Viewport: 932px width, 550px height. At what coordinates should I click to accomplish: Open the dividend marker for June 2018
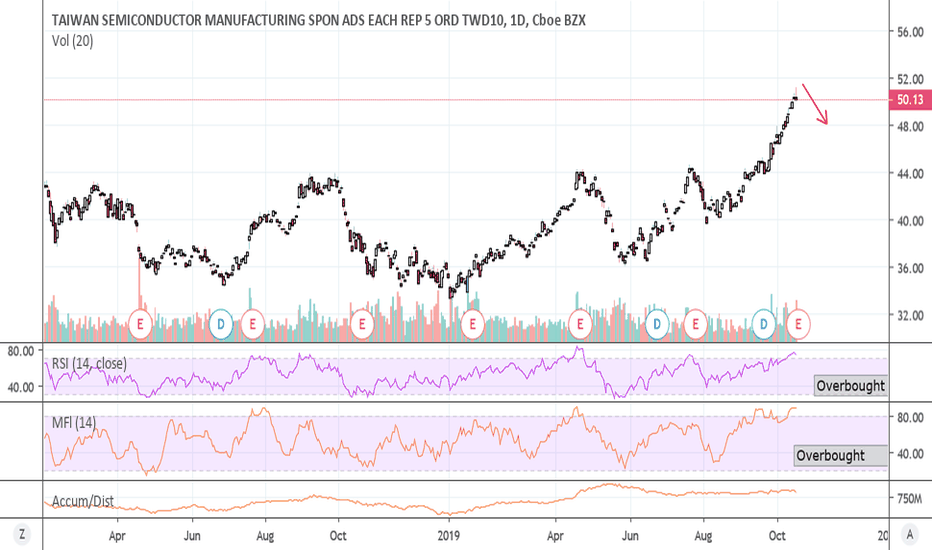tap(221, 324)
